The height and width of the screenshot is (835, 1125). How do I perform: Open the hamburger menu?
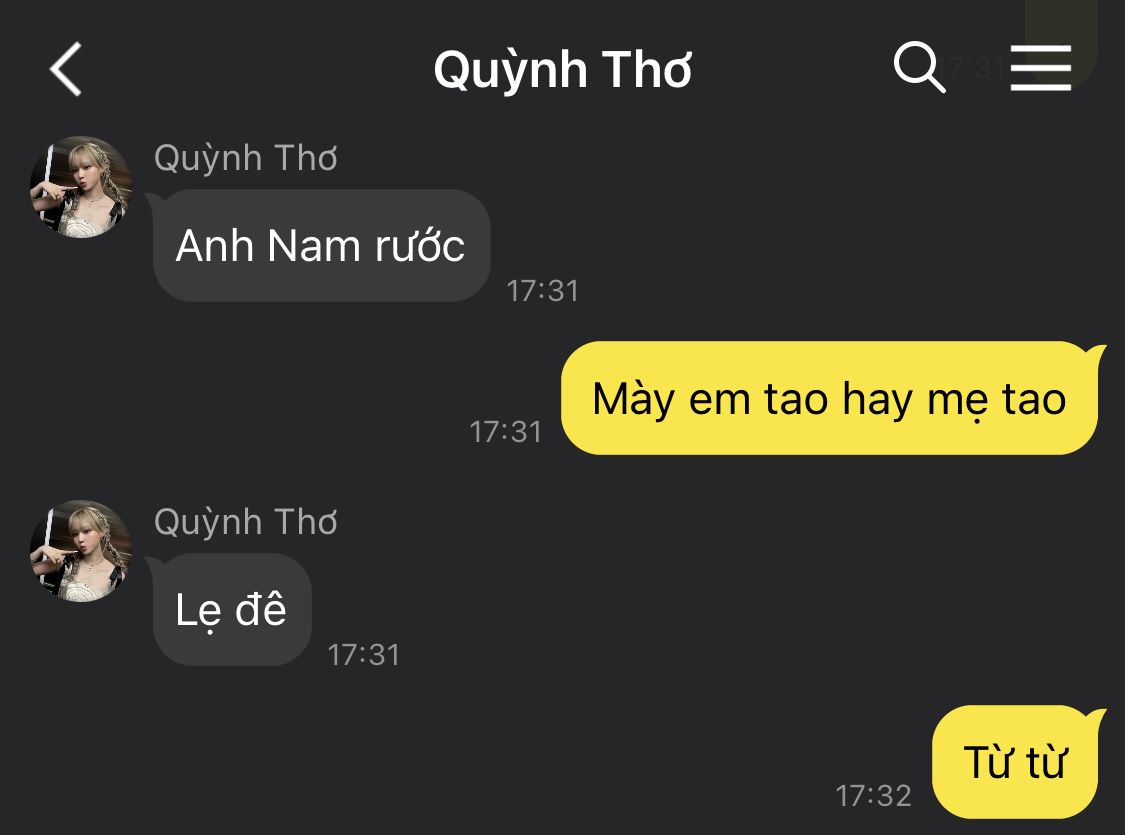(1040, 67)
